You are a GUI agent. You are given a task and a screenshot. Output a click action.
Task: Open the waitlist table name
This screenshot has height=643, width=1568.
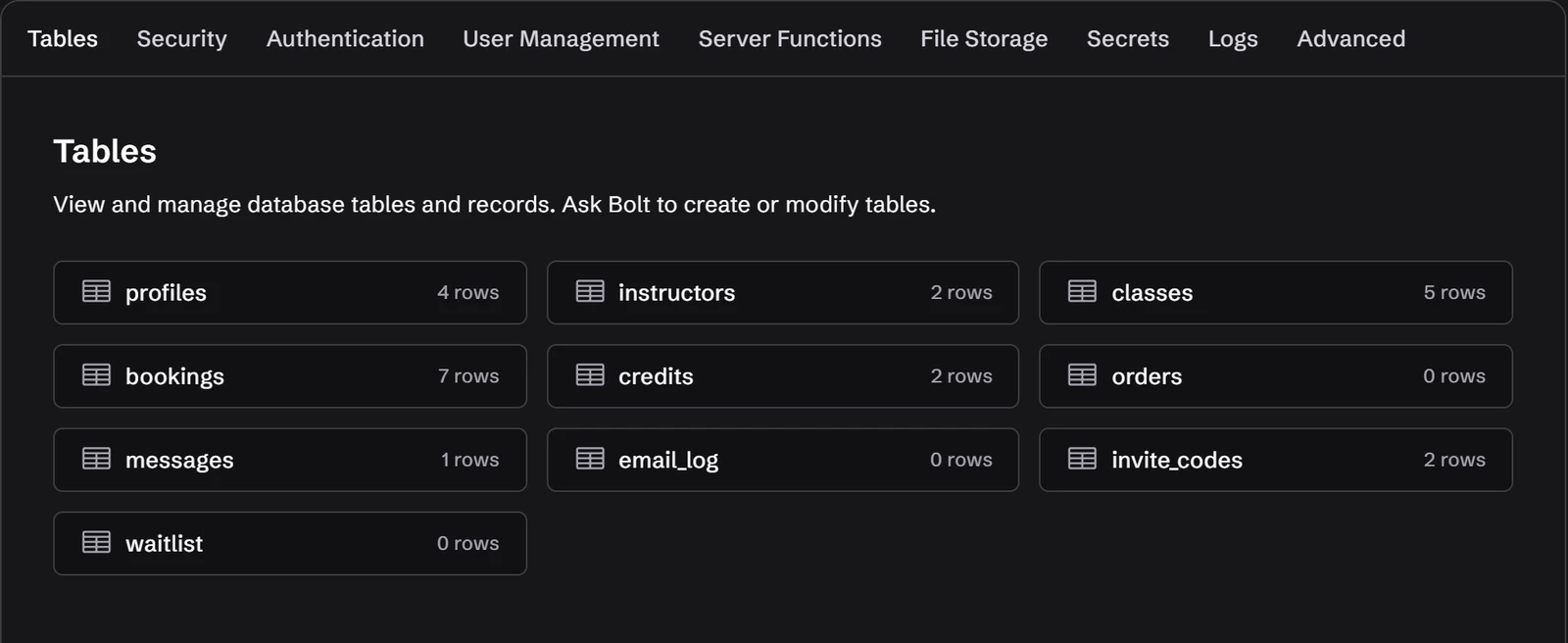point(164,543)
